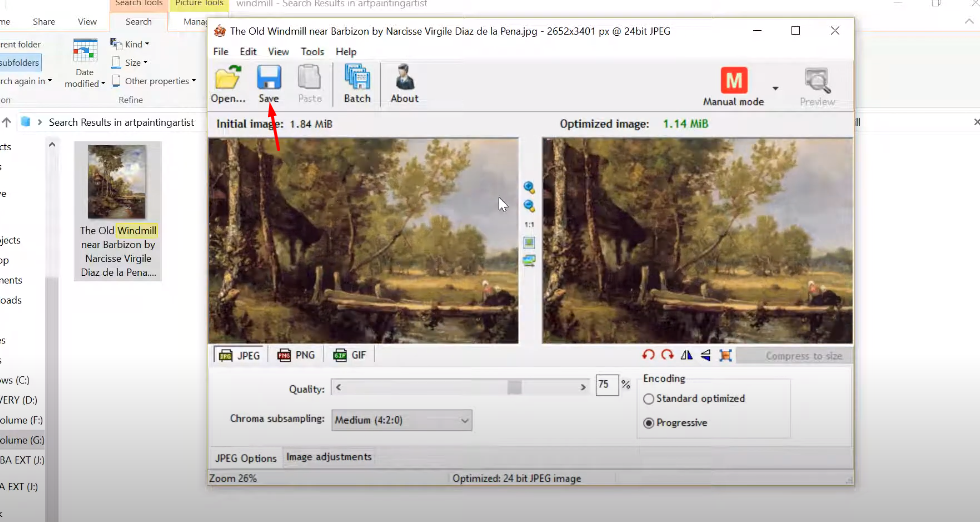Select the Volume (F:) drive in Explorer
Image resolution: width=980 pixels, height=522 pixels.
(x=22, y=420)
